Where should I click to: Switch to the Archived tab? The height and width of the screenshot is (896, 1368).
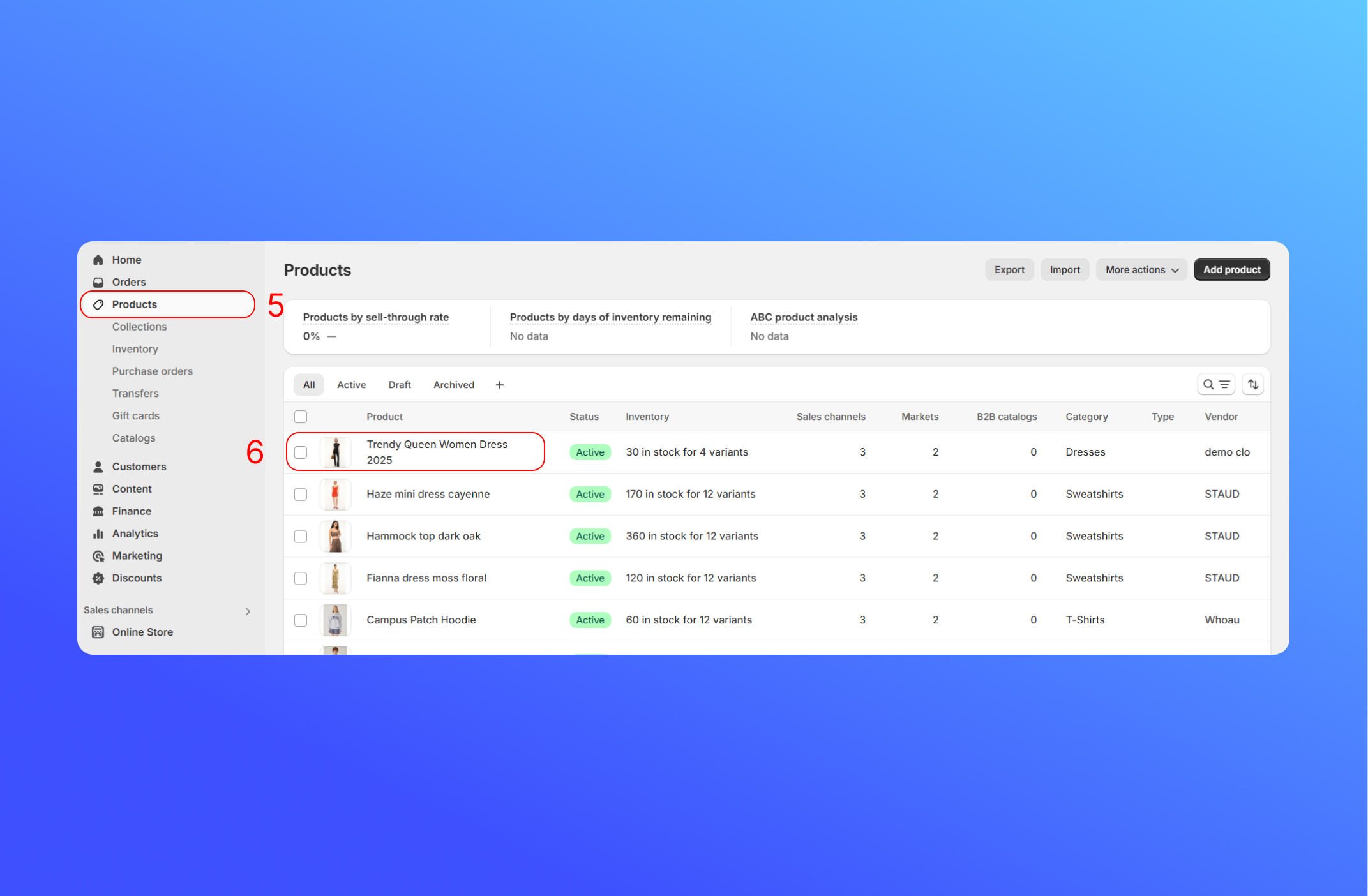coord(453,385)
